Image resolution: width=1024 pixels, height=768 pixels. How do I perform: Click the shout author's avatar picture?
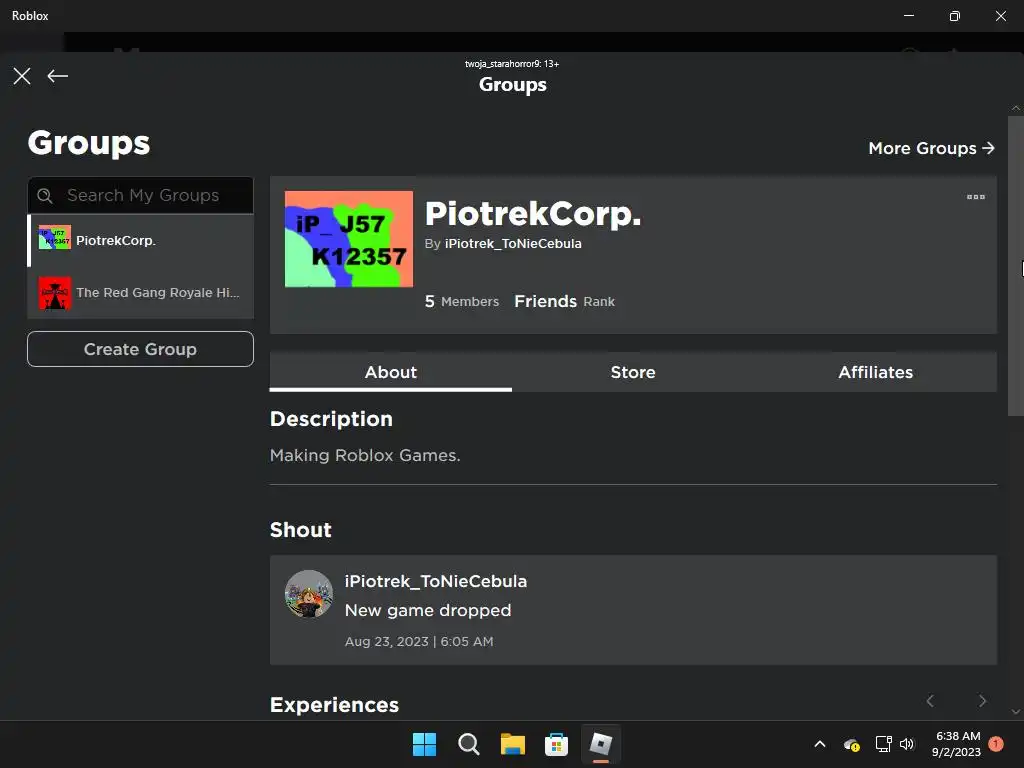(309, 594)
